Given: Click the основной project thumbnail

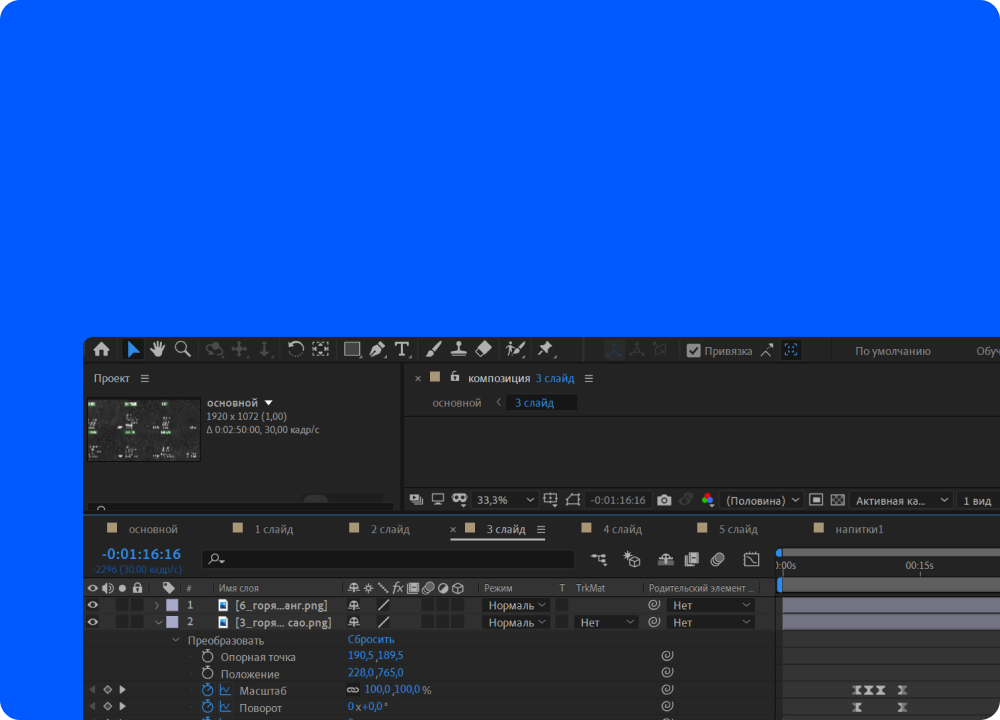Looking at the screenshot, I should 143,429.
